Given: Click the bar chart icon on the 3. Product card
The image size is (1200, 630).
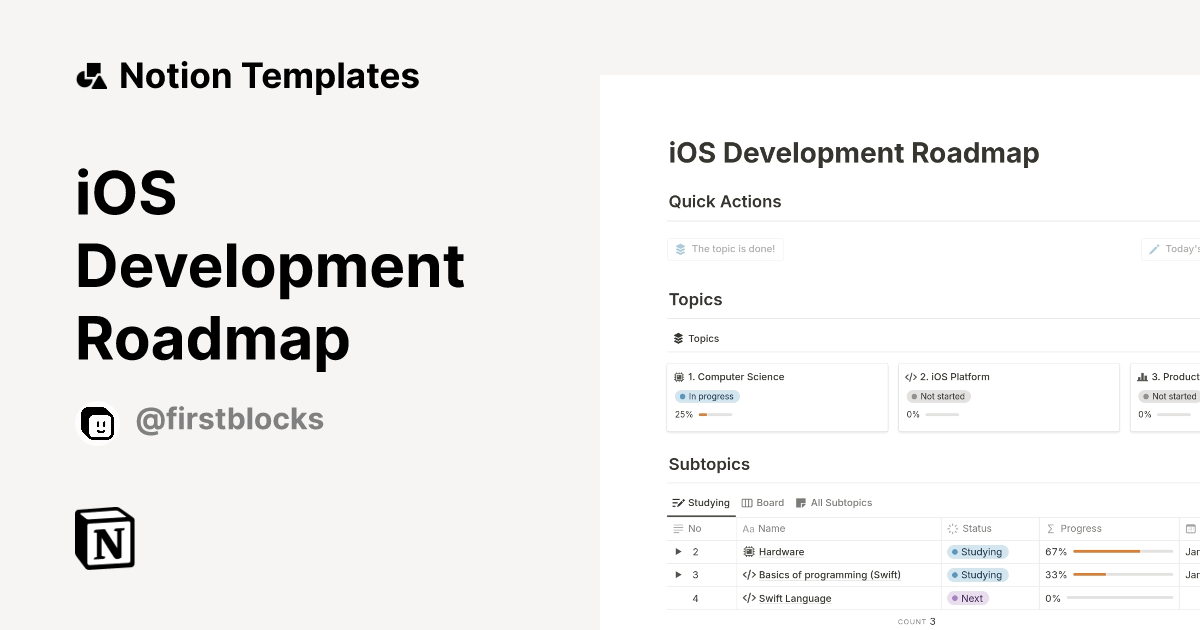Looking at the screenshot, I should pyautogui.click(x=1143, y=376).
